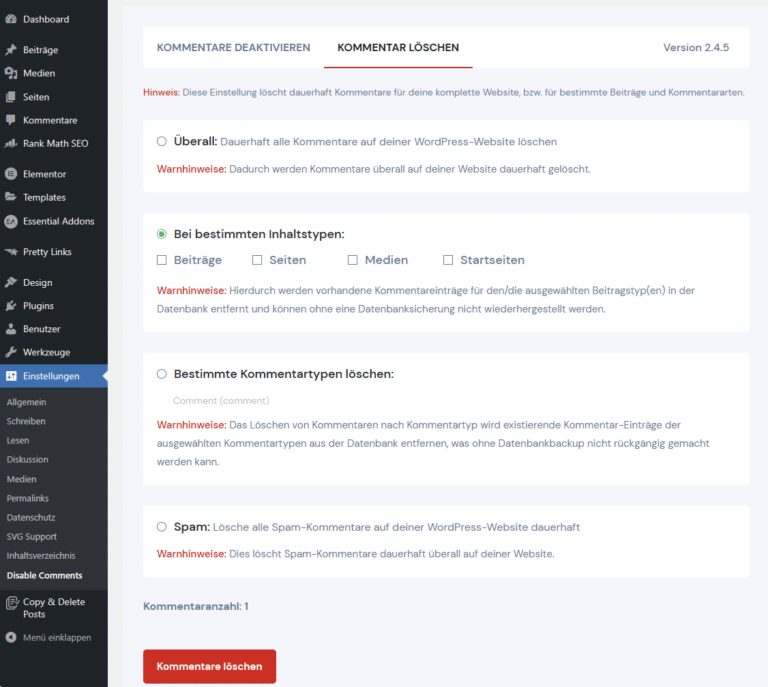Click the Plugins plug icon

point(11,306)
